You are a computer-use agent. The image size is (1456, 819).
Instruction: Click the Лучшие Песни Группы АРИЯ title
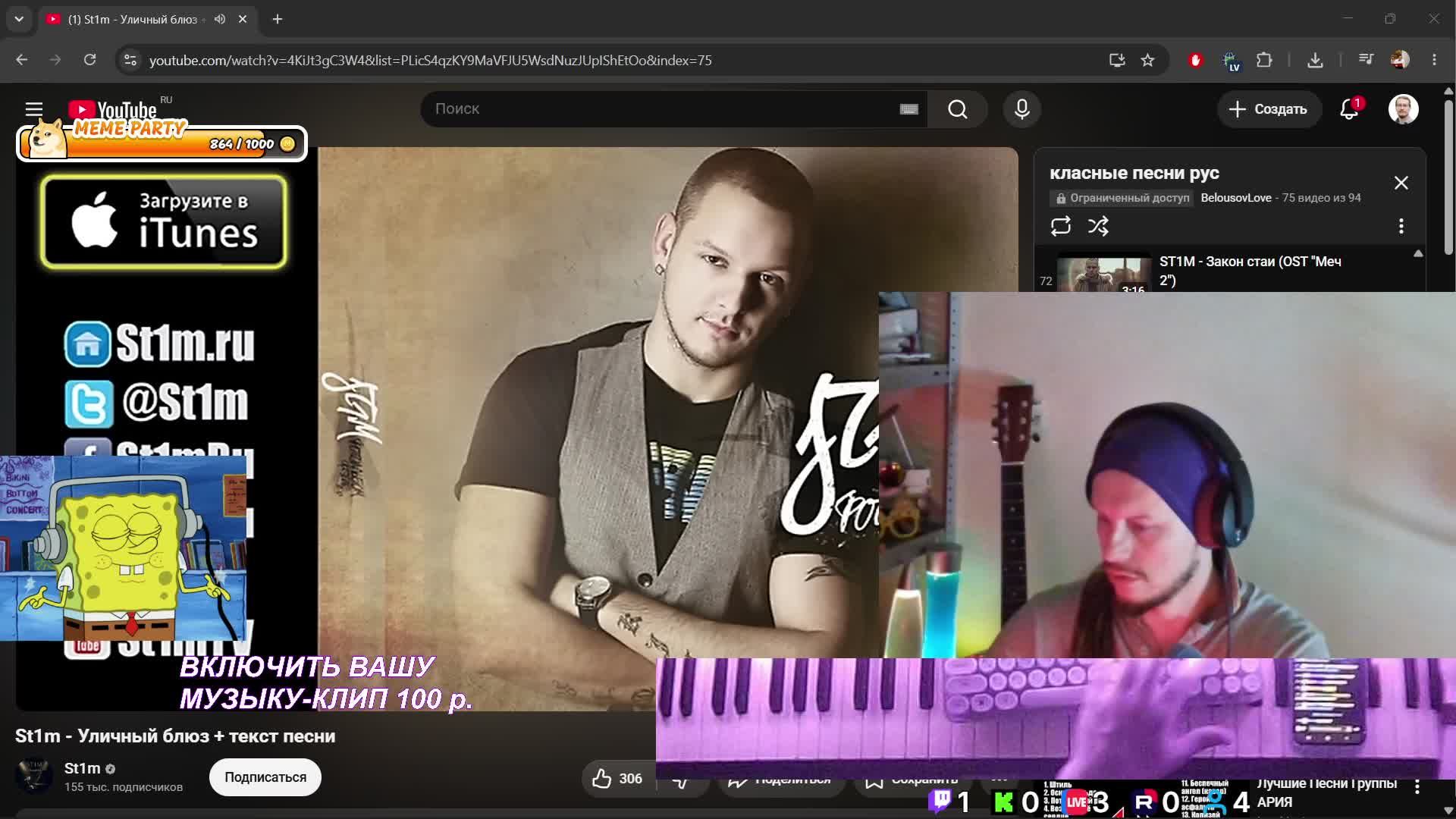point(1326,792)
